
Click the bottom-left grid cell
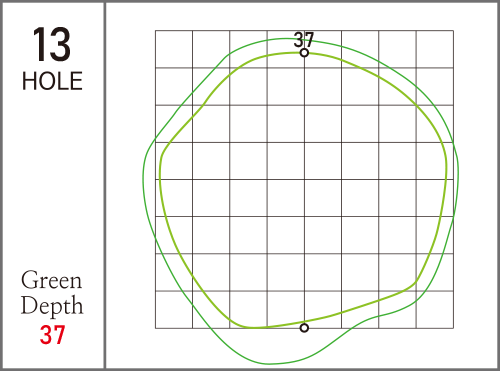[x=174, y=310]
